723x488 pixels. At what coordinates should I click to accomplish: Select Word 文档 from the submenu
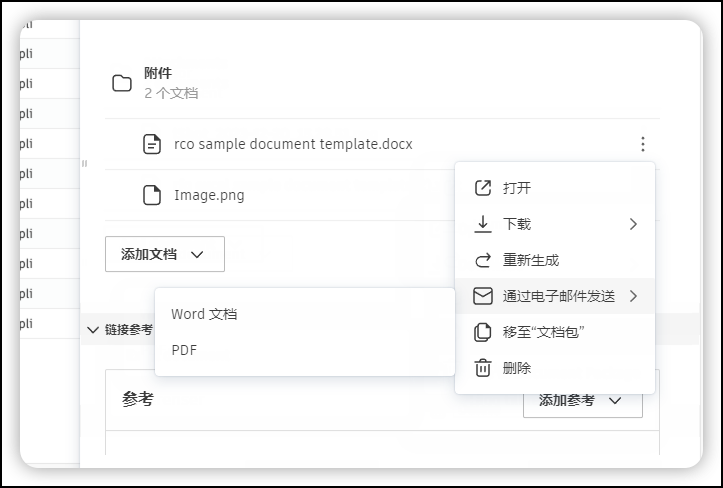[204, 314]
